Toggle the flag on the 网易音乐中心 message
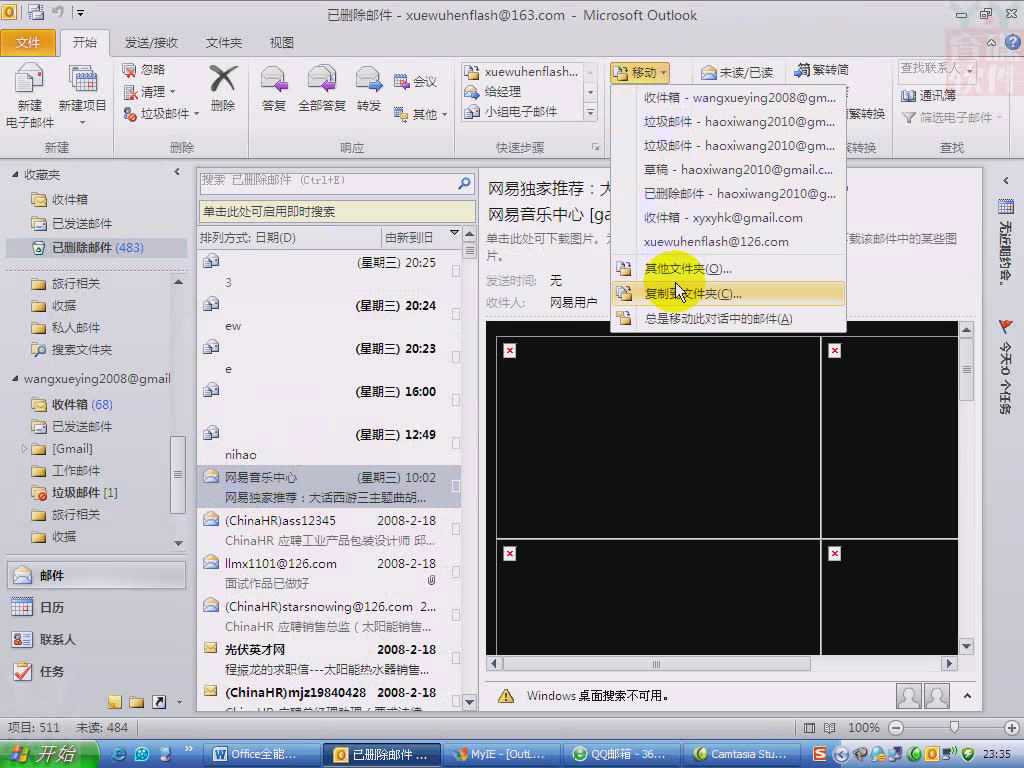Image resolution: width=1024 pixels, height=768 pixels. click(x=456, y=487)
